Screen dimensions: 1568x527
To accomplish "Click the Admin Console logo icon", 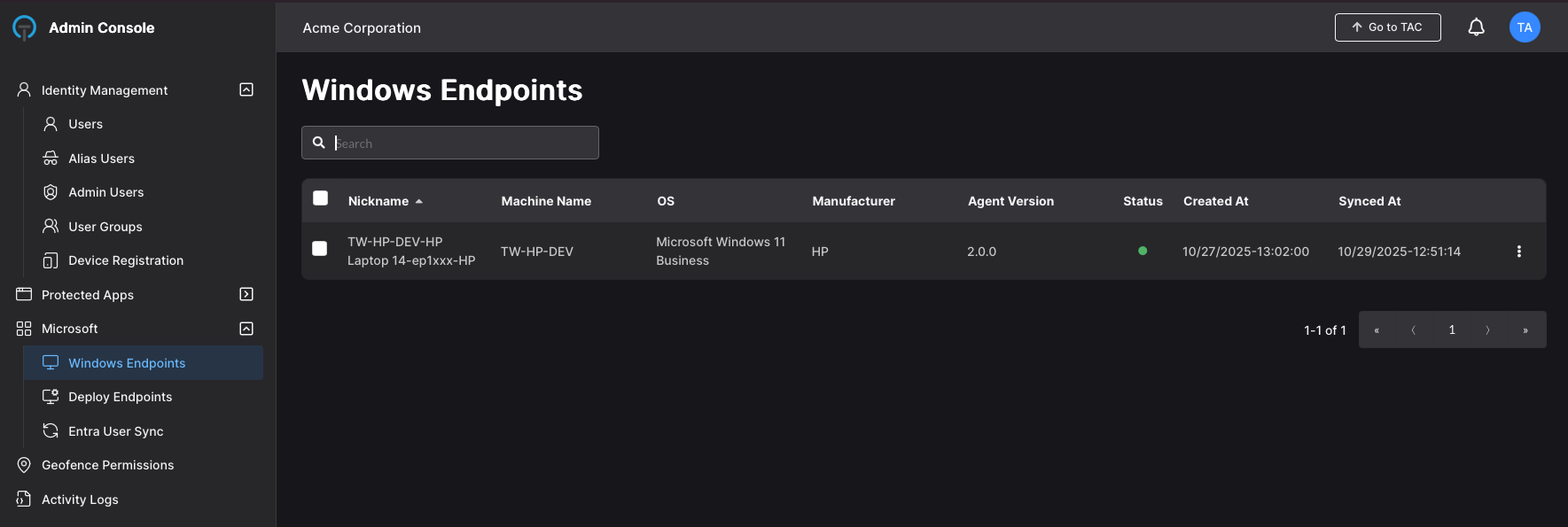I will click(25, 28).
